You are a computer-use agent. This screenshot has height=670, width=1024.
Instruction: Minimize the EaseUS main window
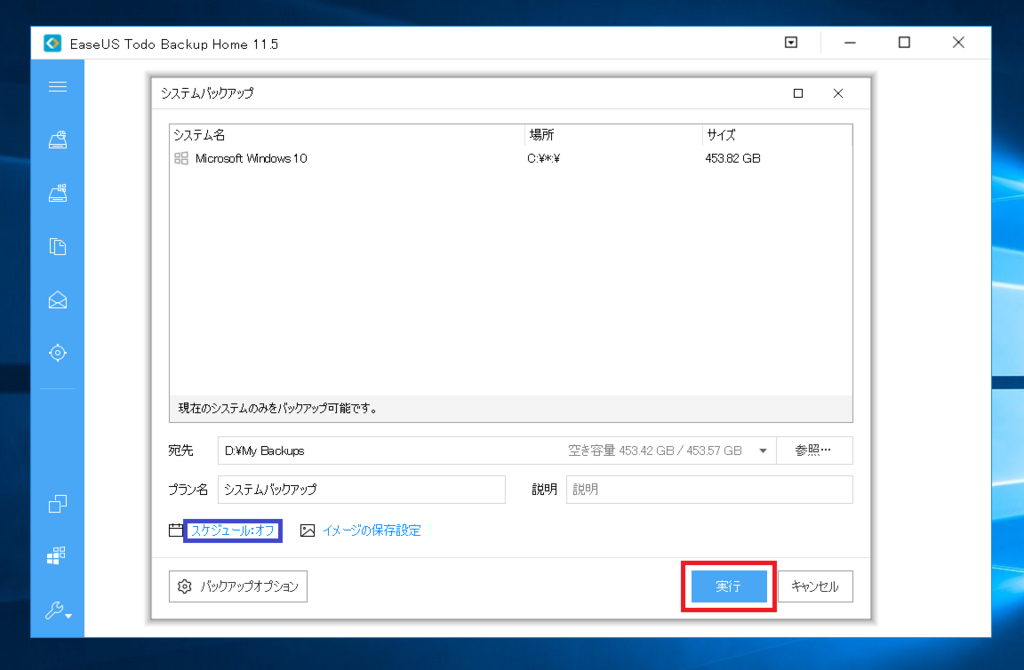point(850,42)
